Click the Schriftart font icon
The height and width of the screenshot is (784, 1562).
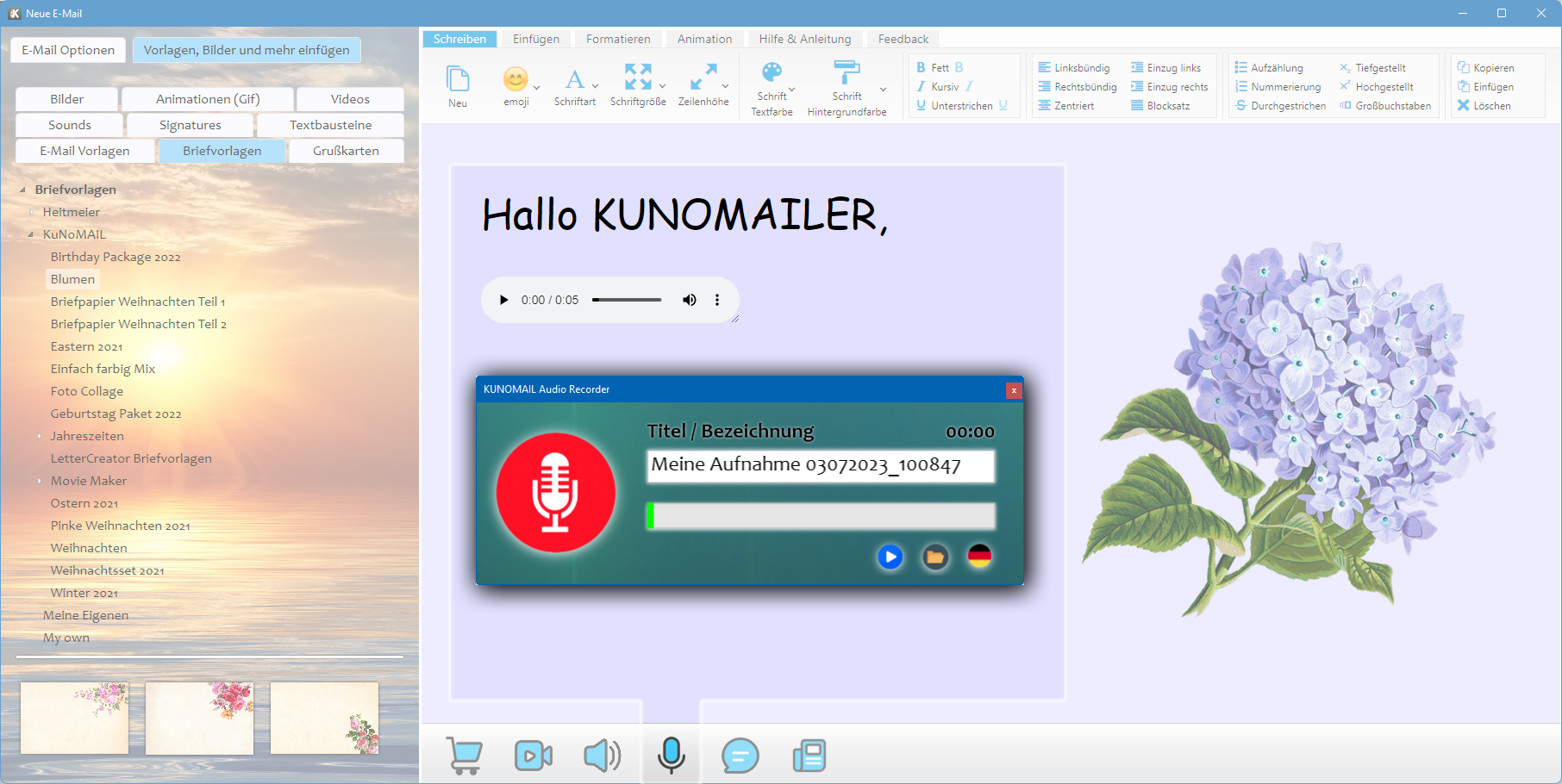(x=575, y=79)
